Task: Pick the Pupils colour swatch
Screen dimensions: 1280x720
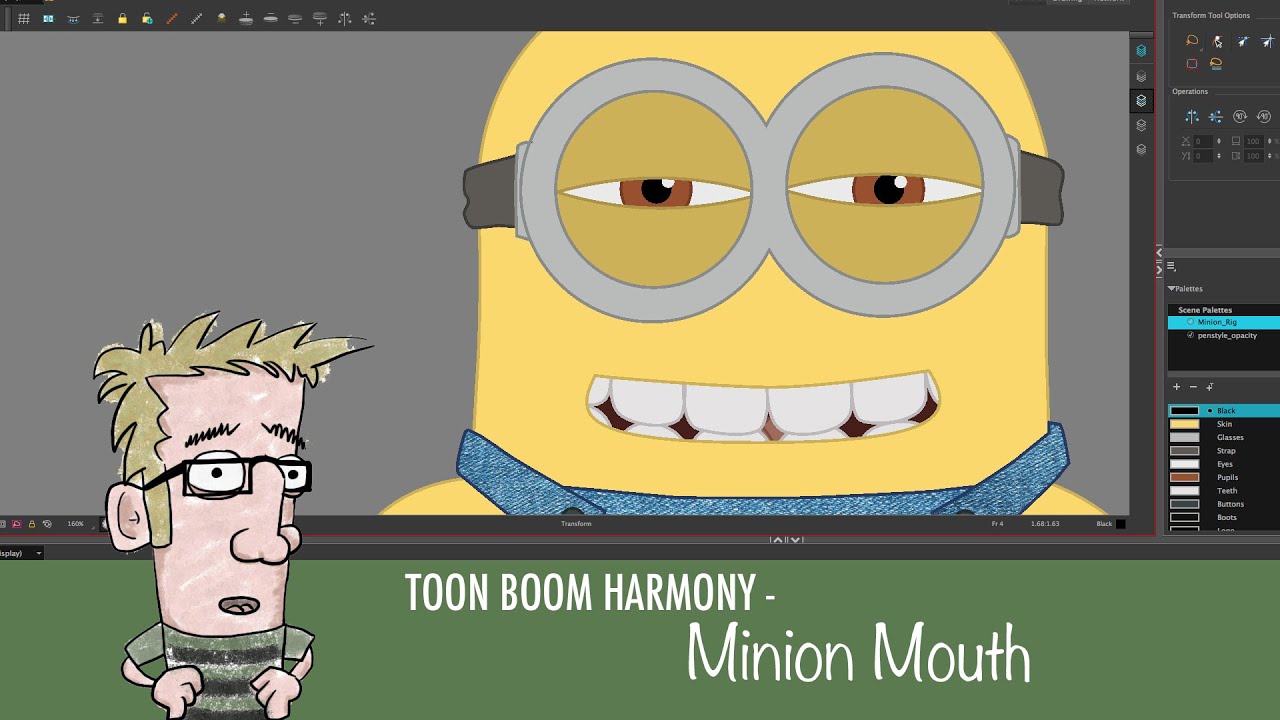Action: (1185, 477)
